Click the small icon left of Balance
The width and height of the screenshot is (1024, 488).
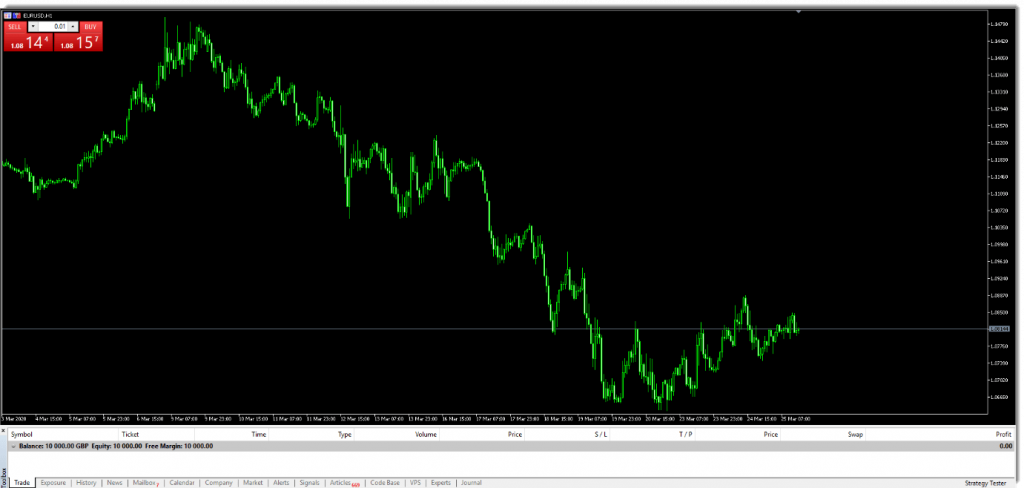pyautogui.click(x=13, y=445)
